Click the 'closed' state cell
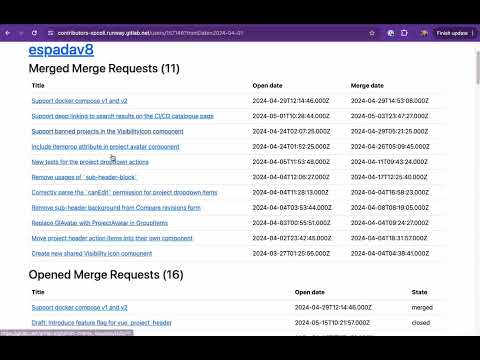This screenshot has height=360, width=480. click(x=421, y=323)
